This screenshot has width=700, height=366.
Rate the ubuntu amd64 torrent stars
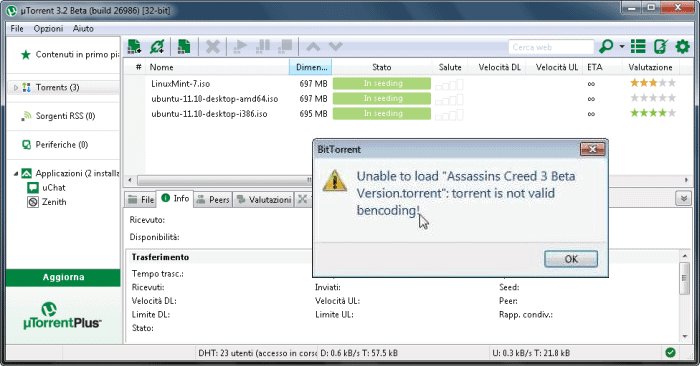coord(653,98)
